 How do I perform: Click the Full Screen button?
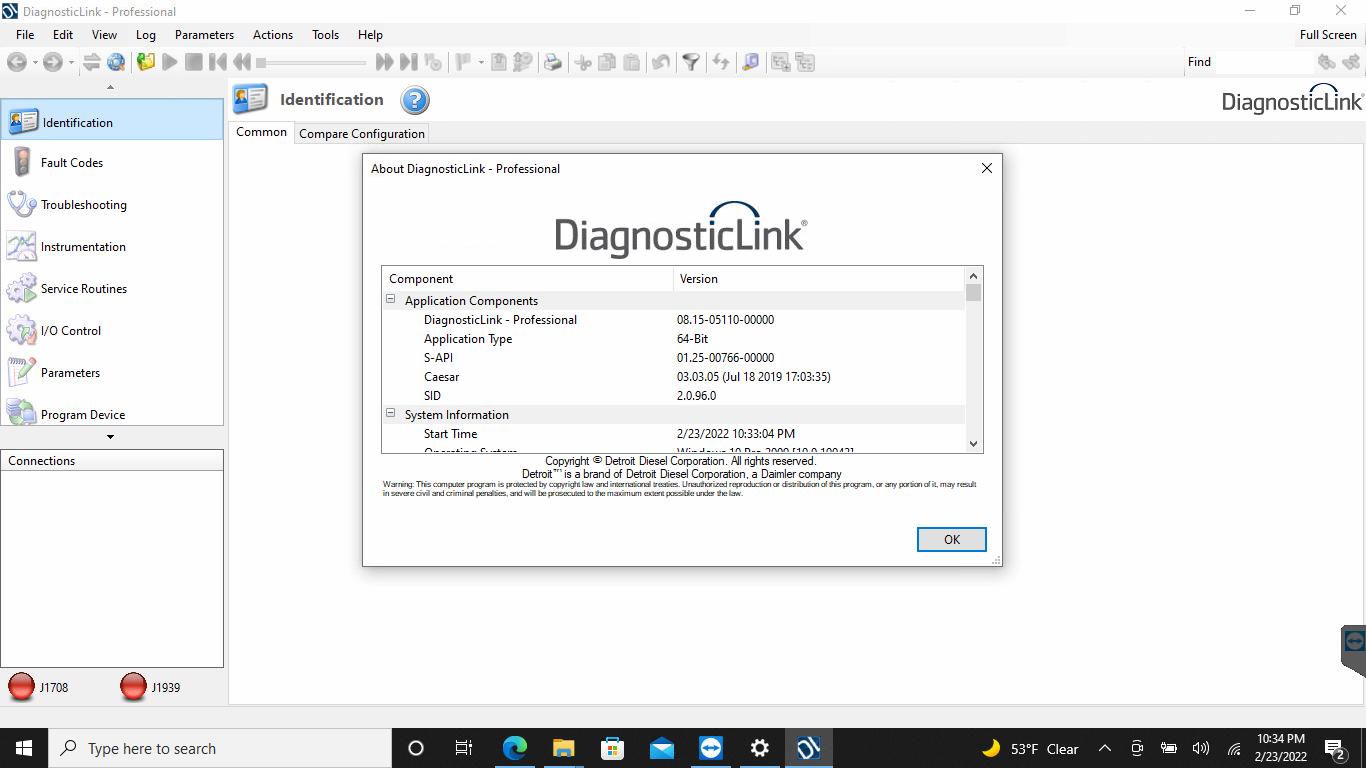pos(1328,34)
